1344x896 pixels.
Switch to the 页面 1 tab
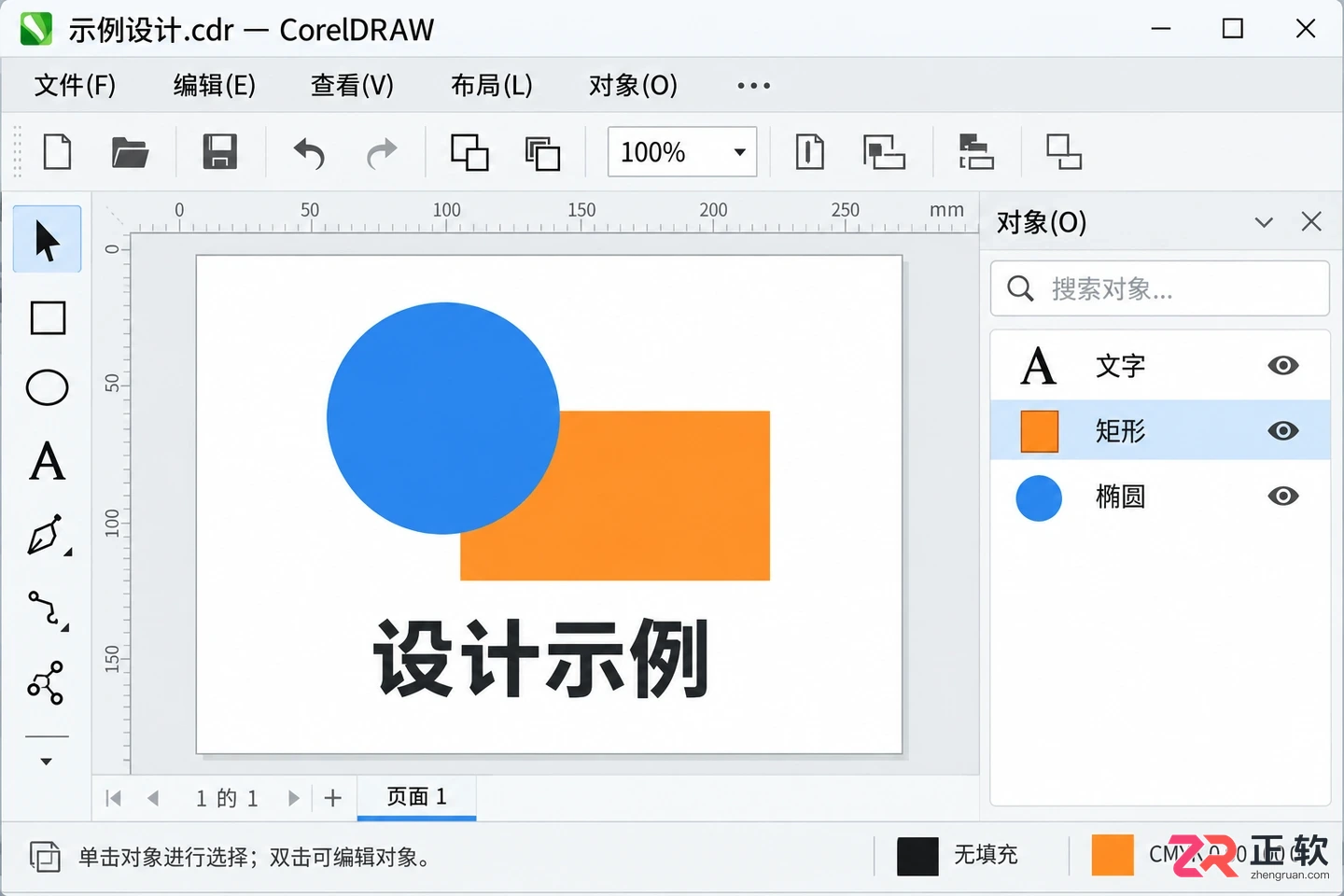[416, 797]
